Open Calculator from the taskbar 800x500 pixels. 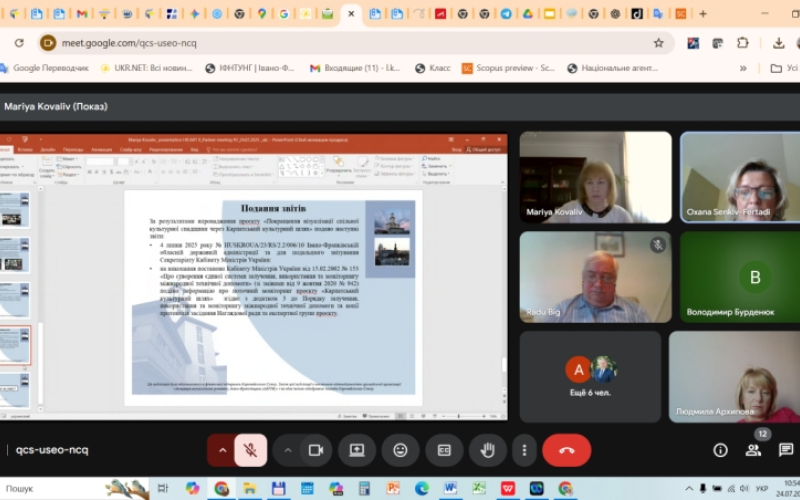point(364,488)
